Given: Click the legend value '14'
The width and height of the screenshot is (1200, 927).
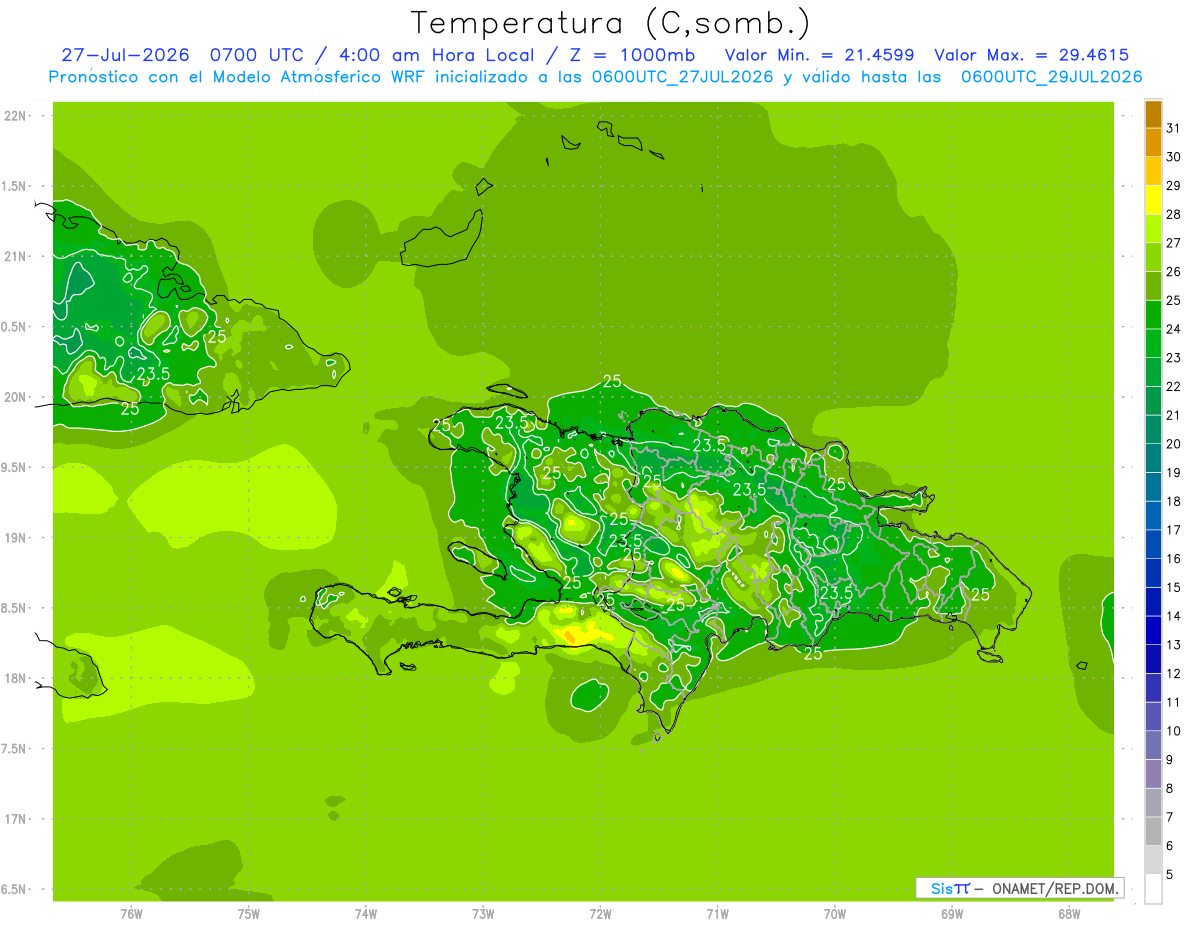Looking at the screenshot, I should click(1173, 616).
